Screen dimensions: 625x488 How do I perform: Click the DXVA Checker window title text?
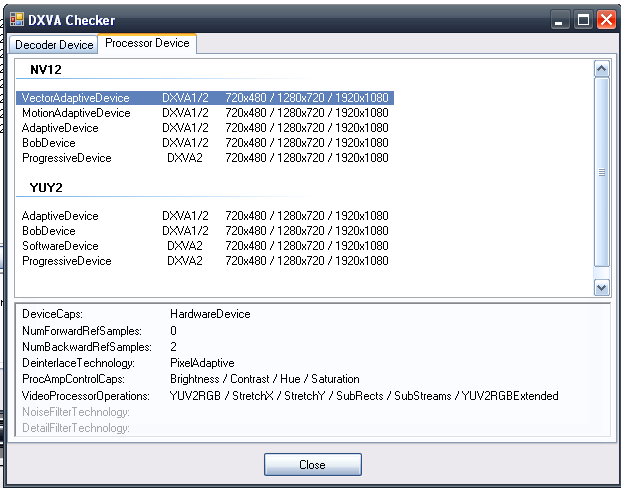coord(71,20)
